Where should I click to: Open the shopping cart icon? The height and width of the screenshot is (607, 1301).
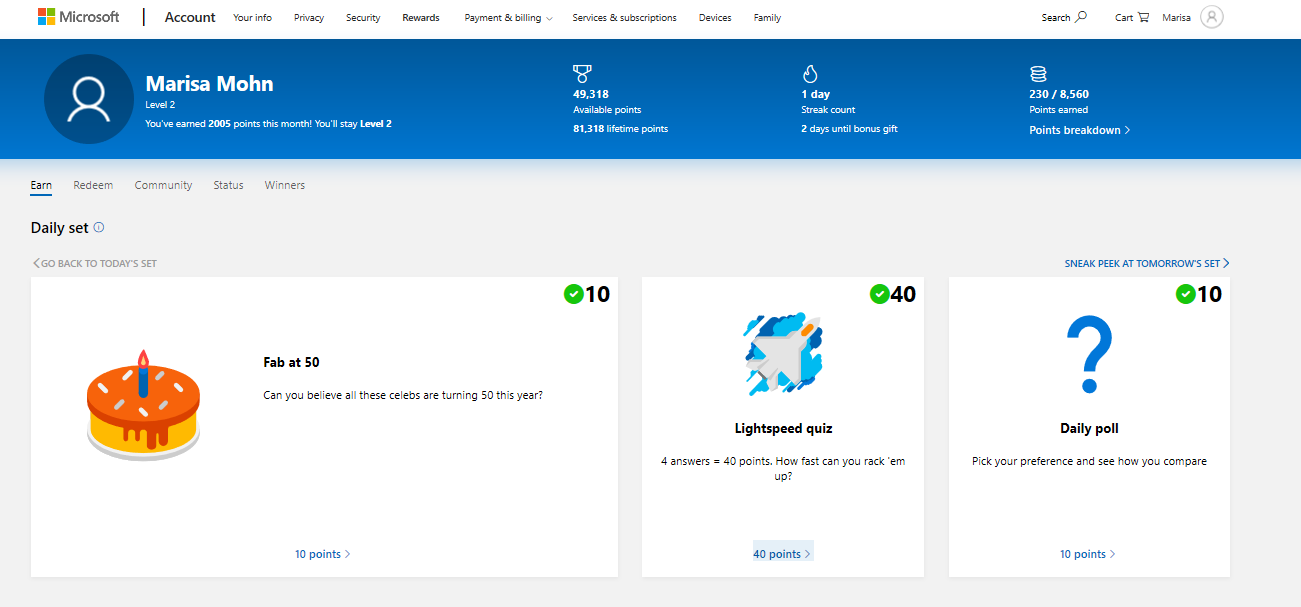(x=1143, y=17)
